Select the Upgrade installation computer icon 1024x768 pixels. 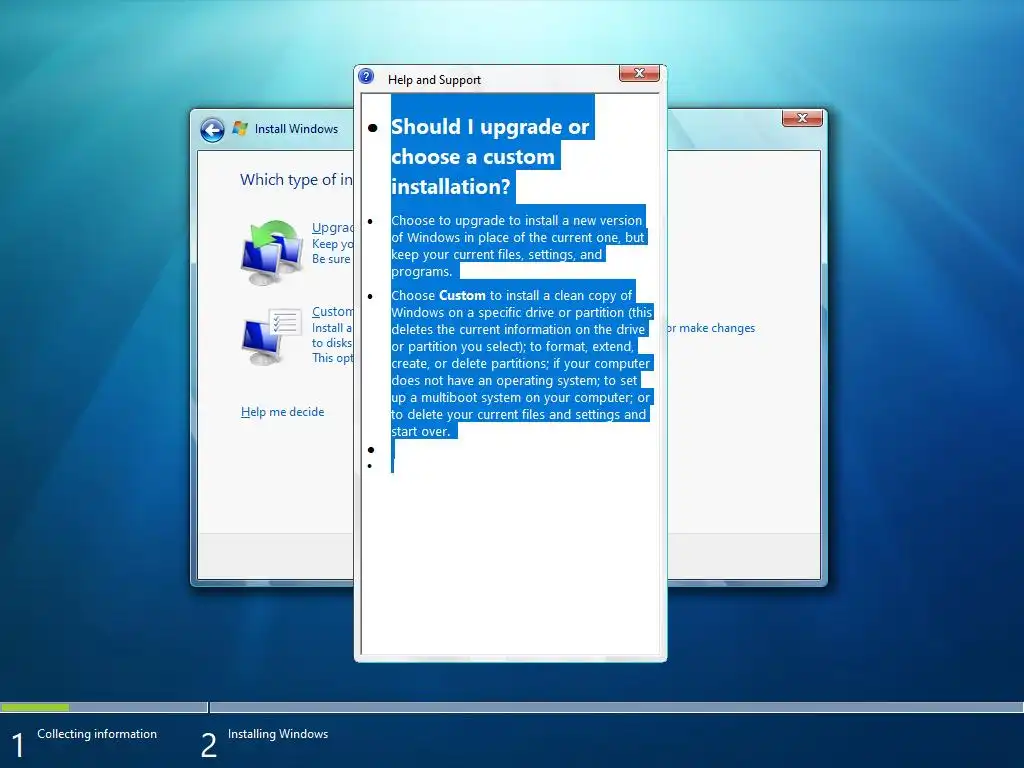tap(271, 253)
